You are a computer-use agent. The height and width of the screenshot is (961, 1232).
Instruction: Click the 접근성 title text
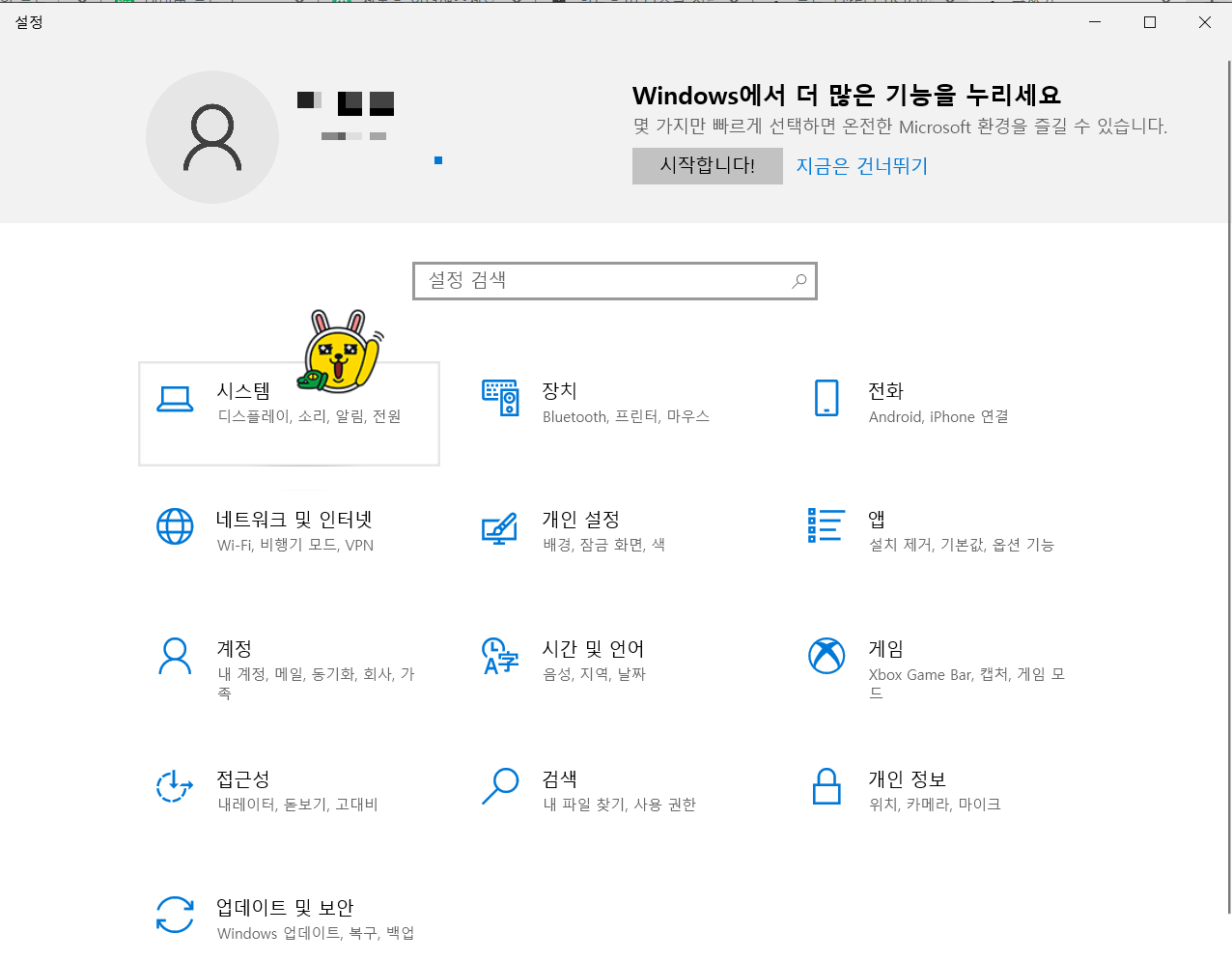point(243,779)
